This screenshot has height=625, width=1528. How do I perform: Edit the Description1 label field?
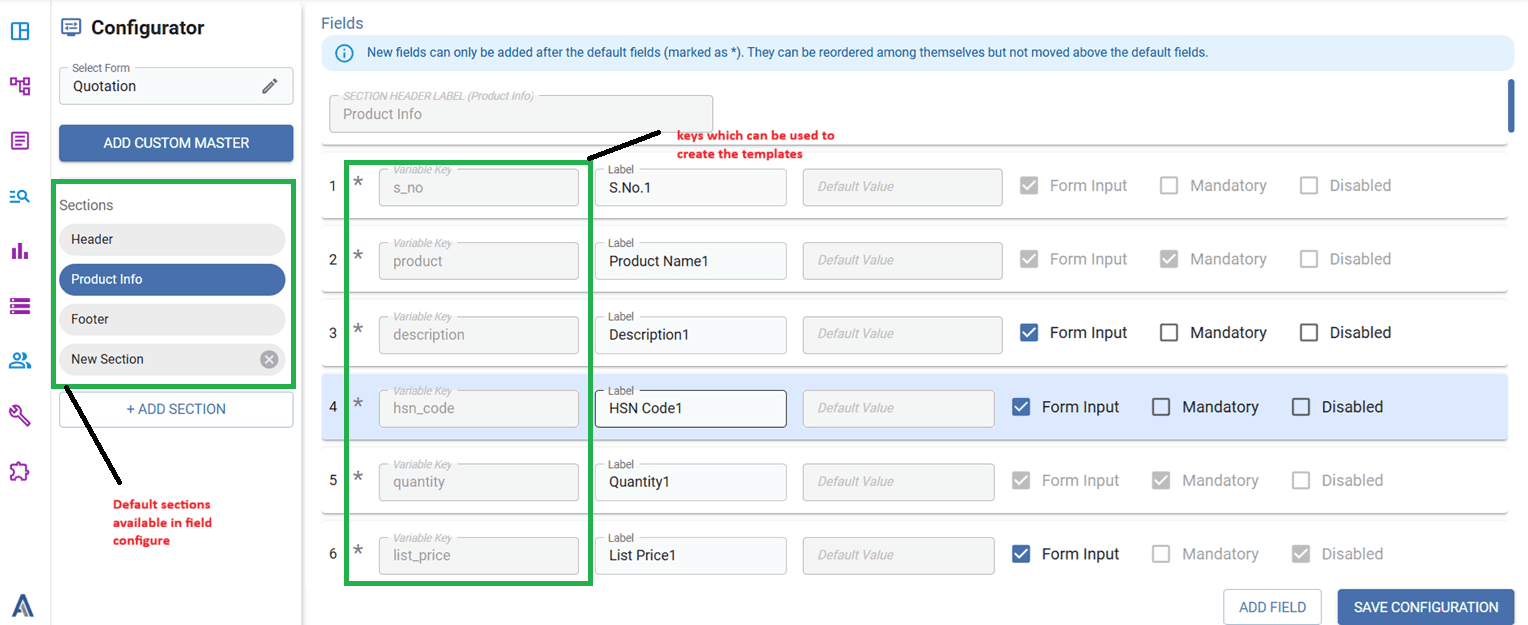pyautogui.click(x=691, y=335)
